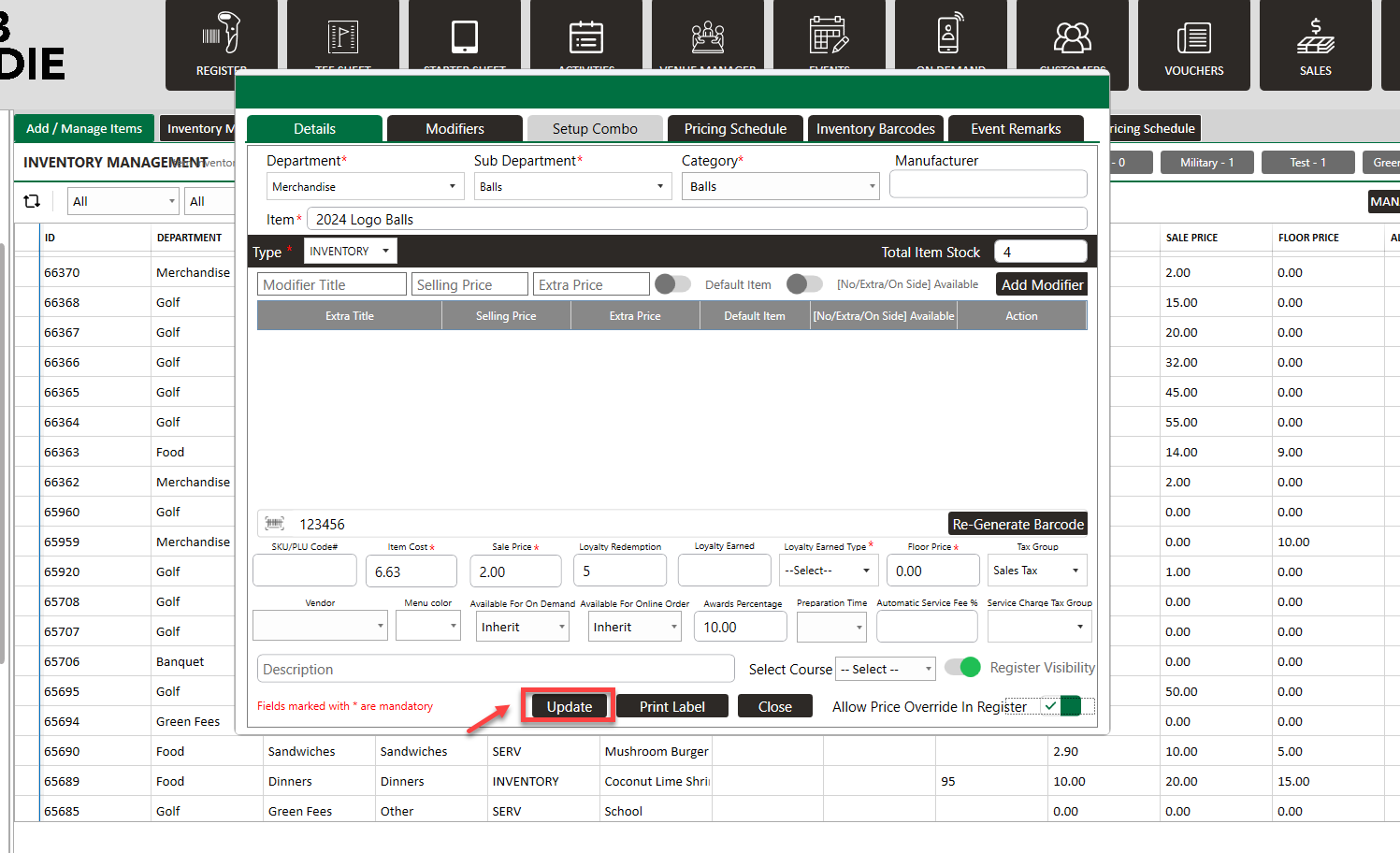The width and height of the screenshot is (1400, 853).
Task: Open the Activities calendar icon
Action: point(586,37)
